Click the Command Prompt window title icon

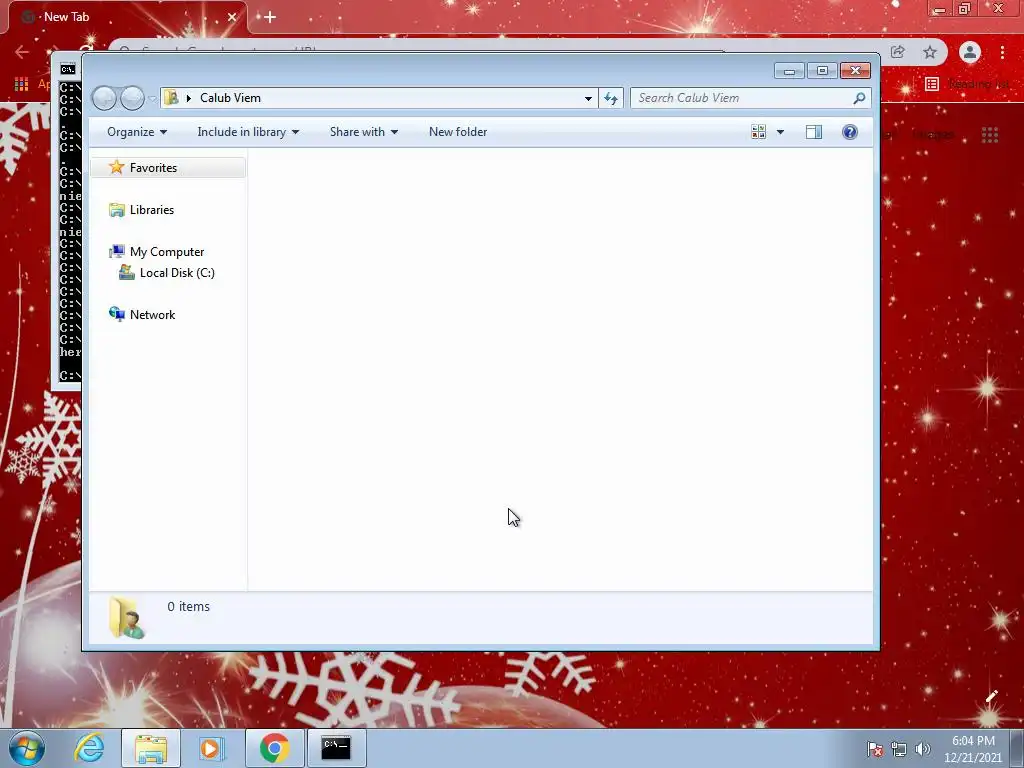point(67,69)
